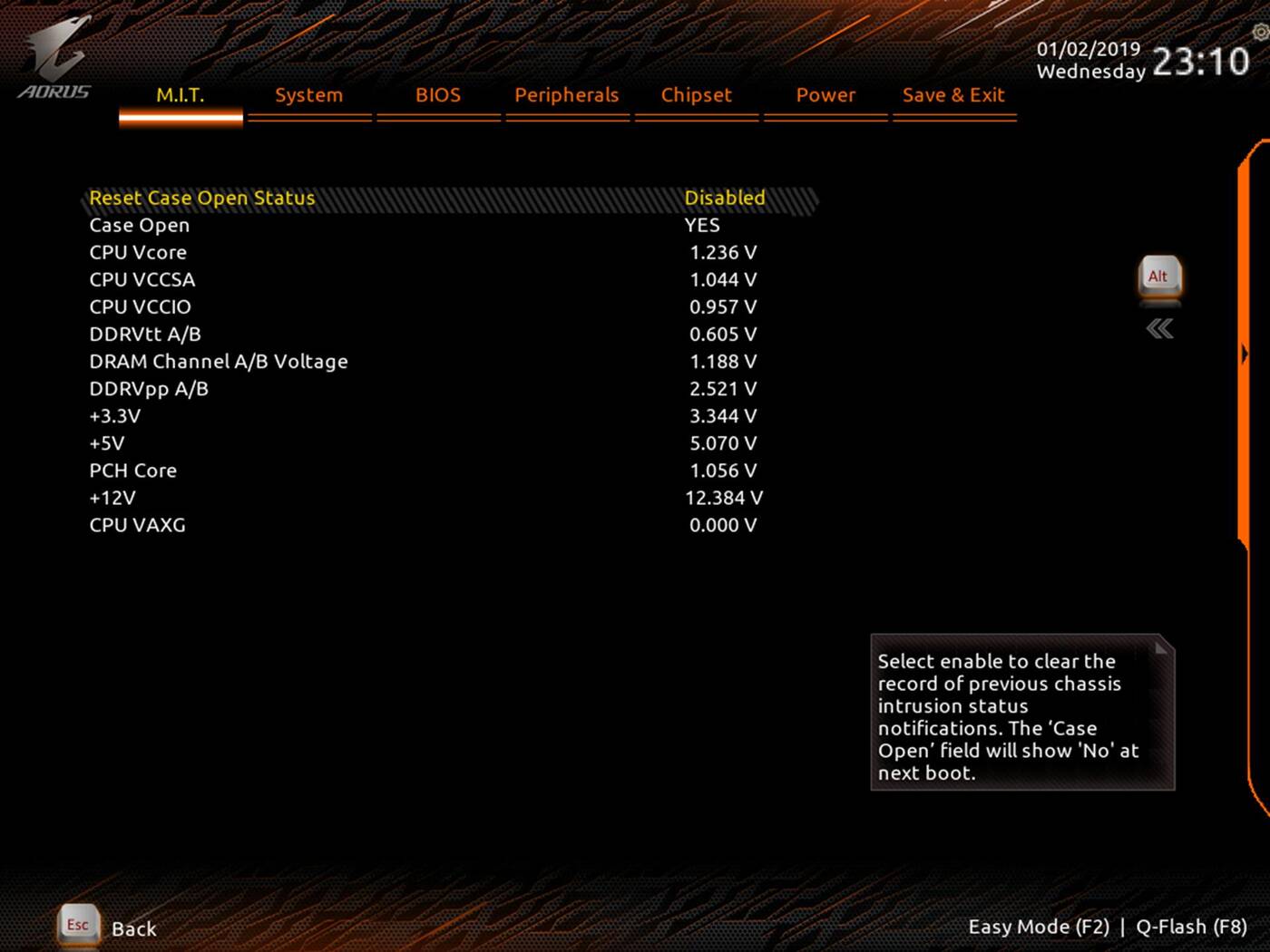Open the Chipset tab
The height and width of the screenshot is (952, 1270).
696,94
